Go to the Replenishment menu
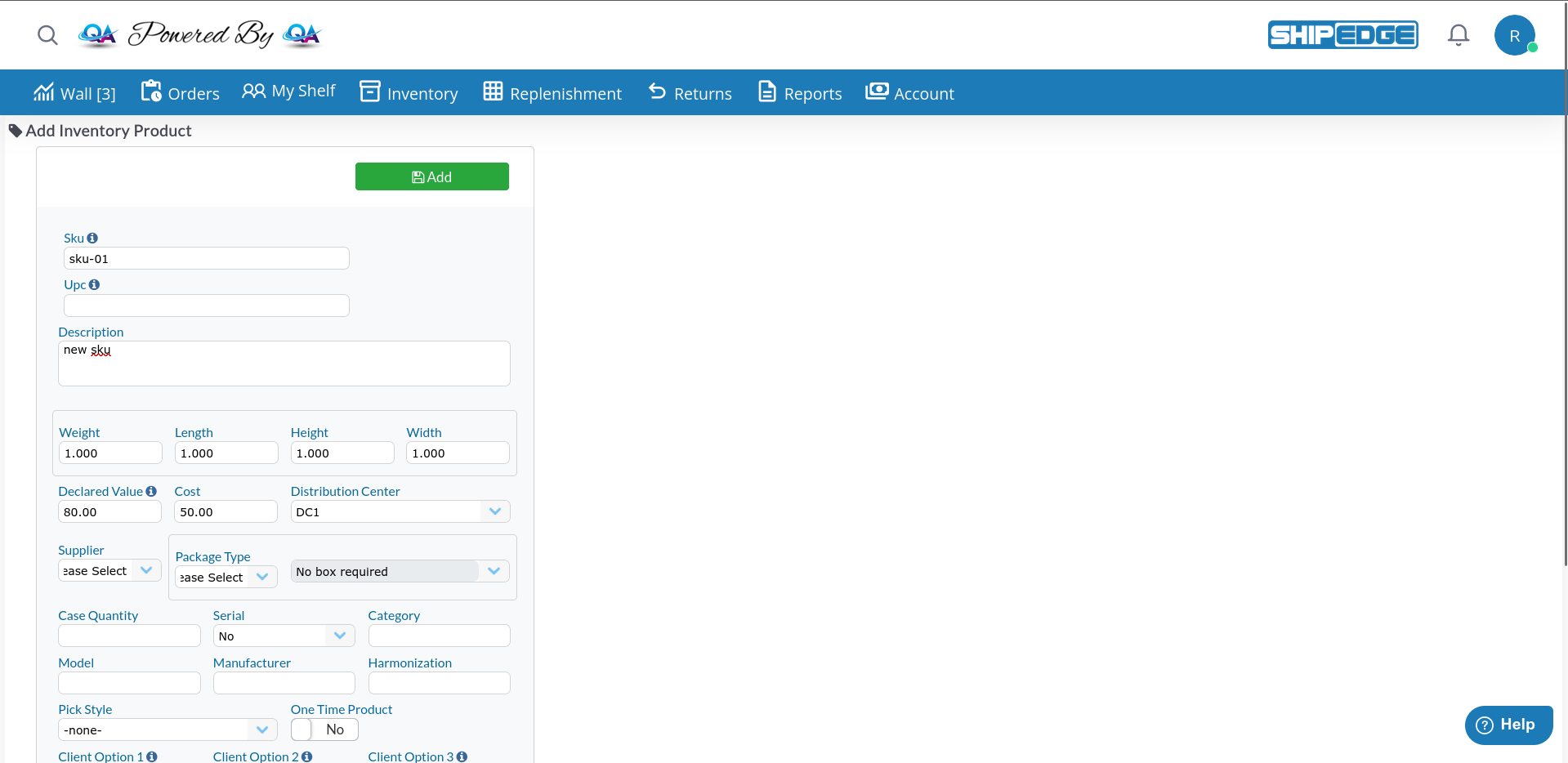This screenshot has width=1568, height=763. (552, 93)
